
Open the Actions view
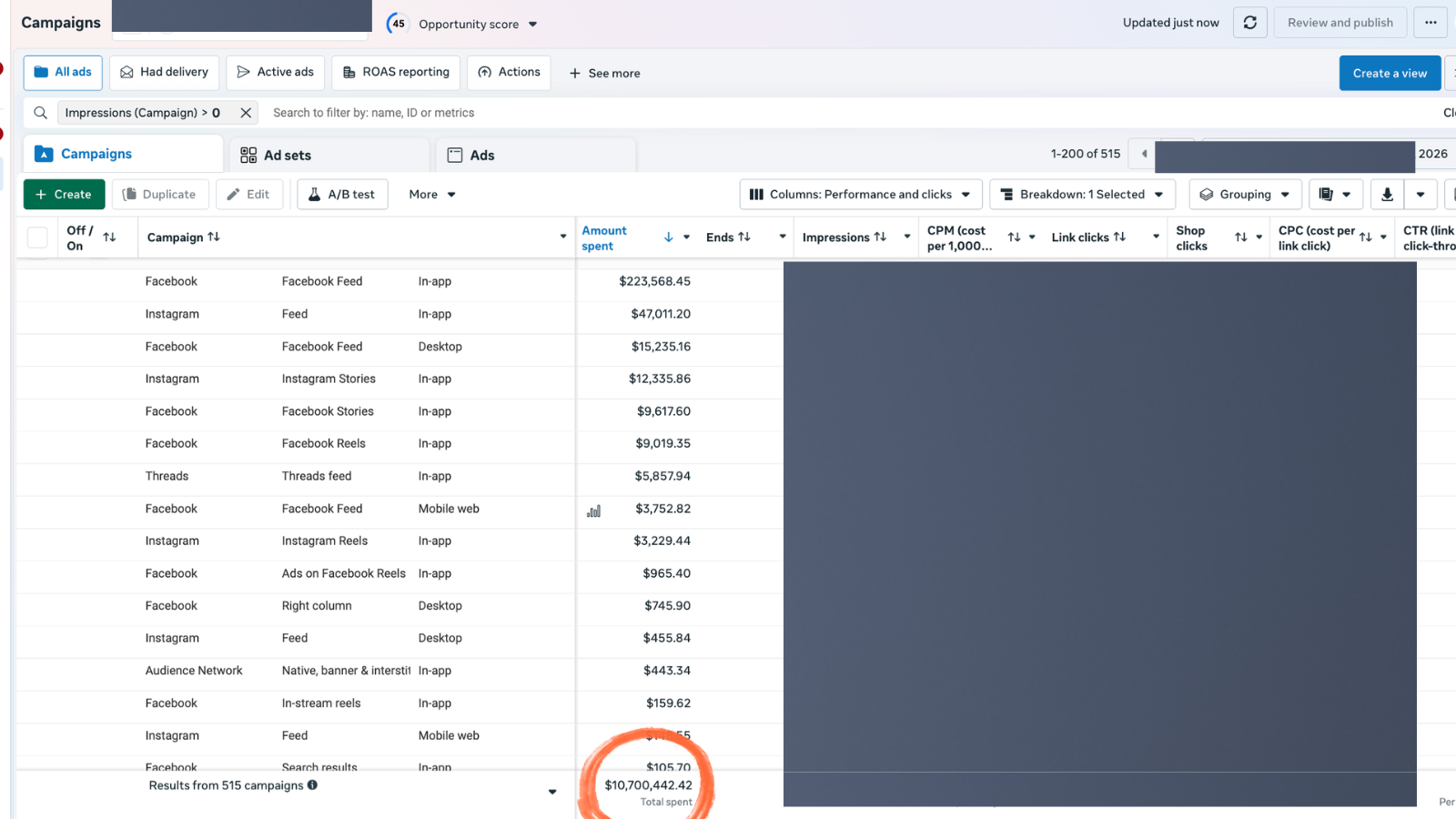coord(509,73)
